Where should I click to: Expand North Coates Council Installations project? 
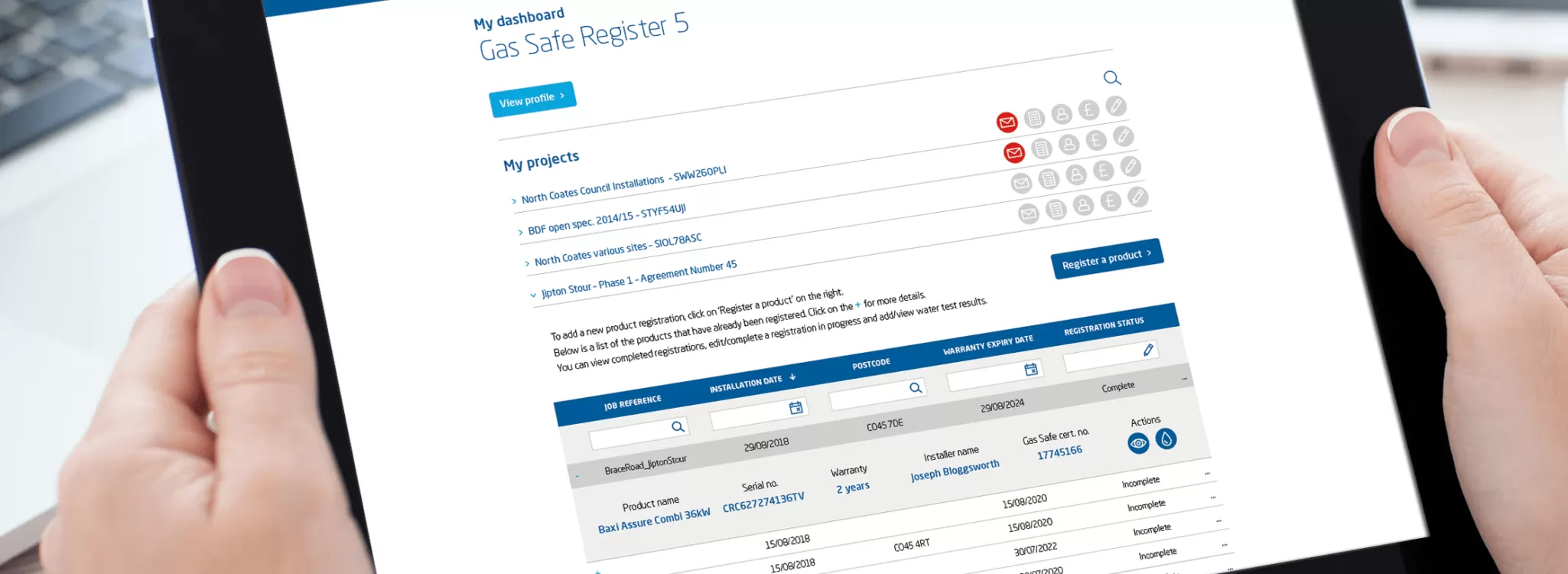click(x=514, y=201)
